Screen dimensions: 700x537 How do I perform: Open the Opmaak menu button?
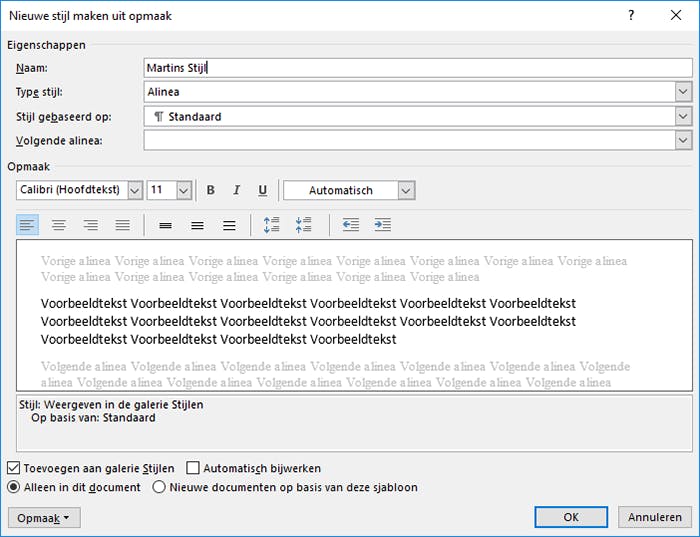[44, 517]
